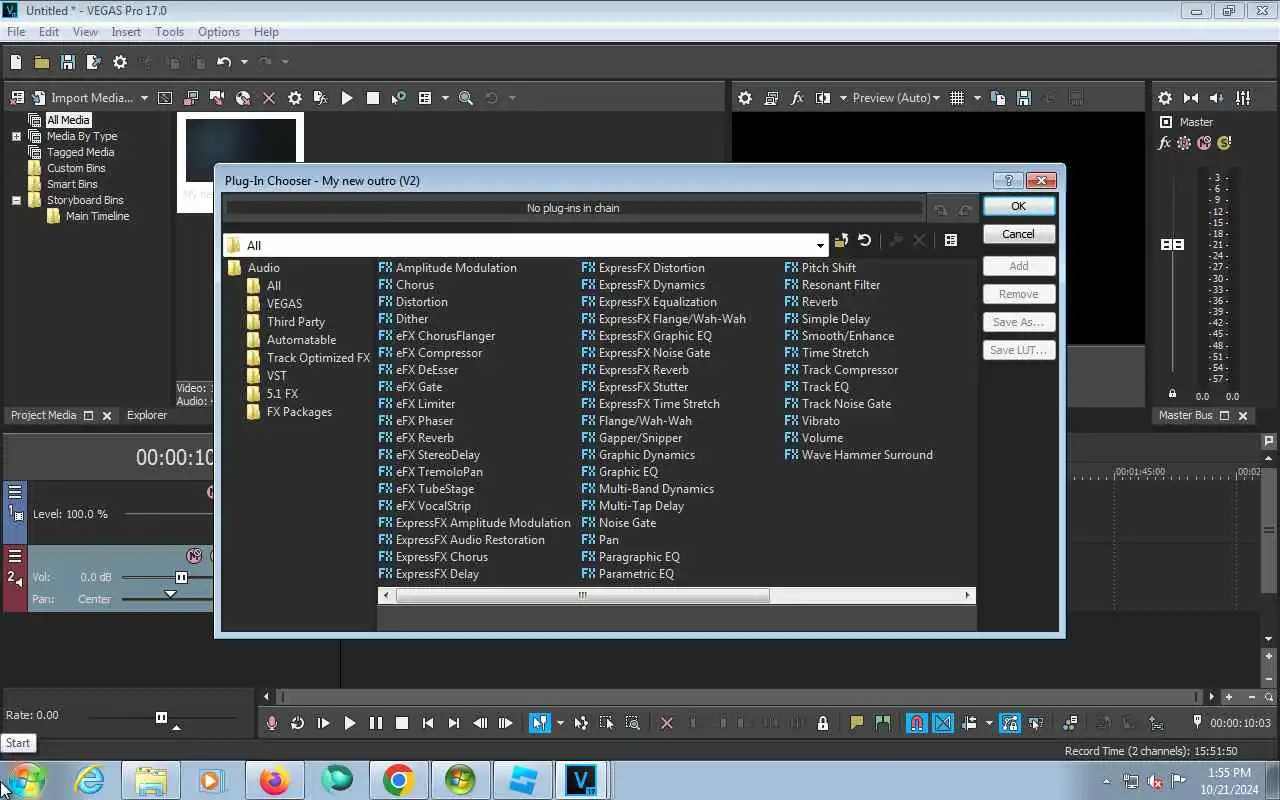Open the Undo history dropdown arrow

pyautogui.click(x=243, y=62)
